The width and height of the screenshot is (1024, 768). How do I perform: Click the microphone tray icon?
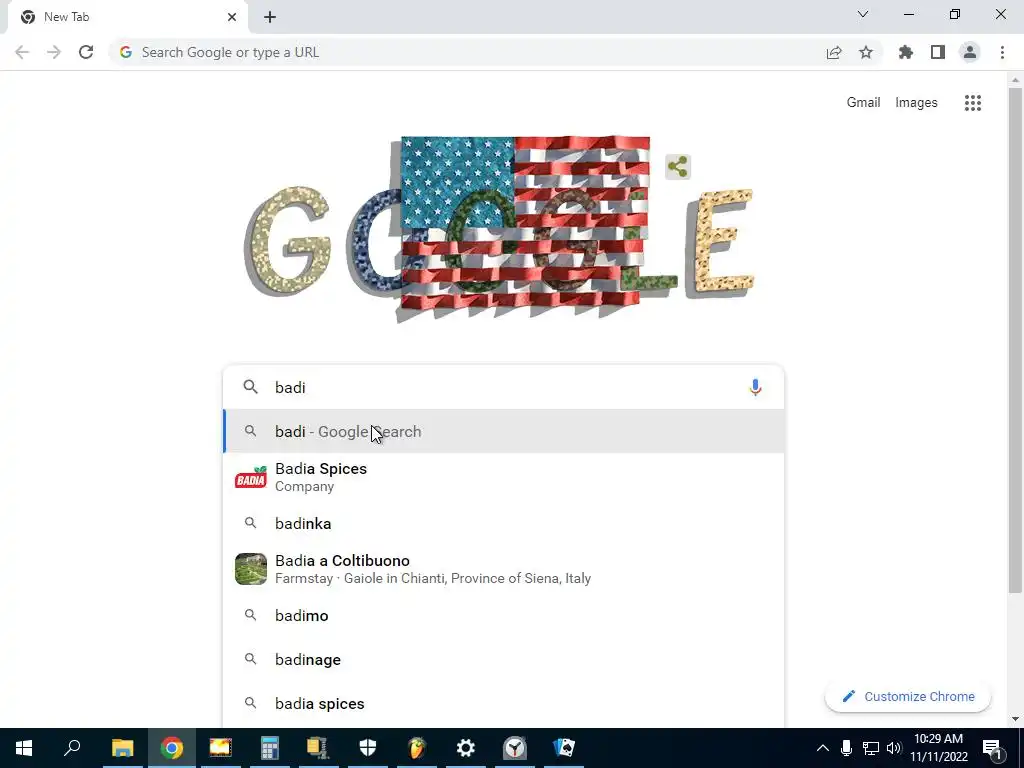click(846, 748)
